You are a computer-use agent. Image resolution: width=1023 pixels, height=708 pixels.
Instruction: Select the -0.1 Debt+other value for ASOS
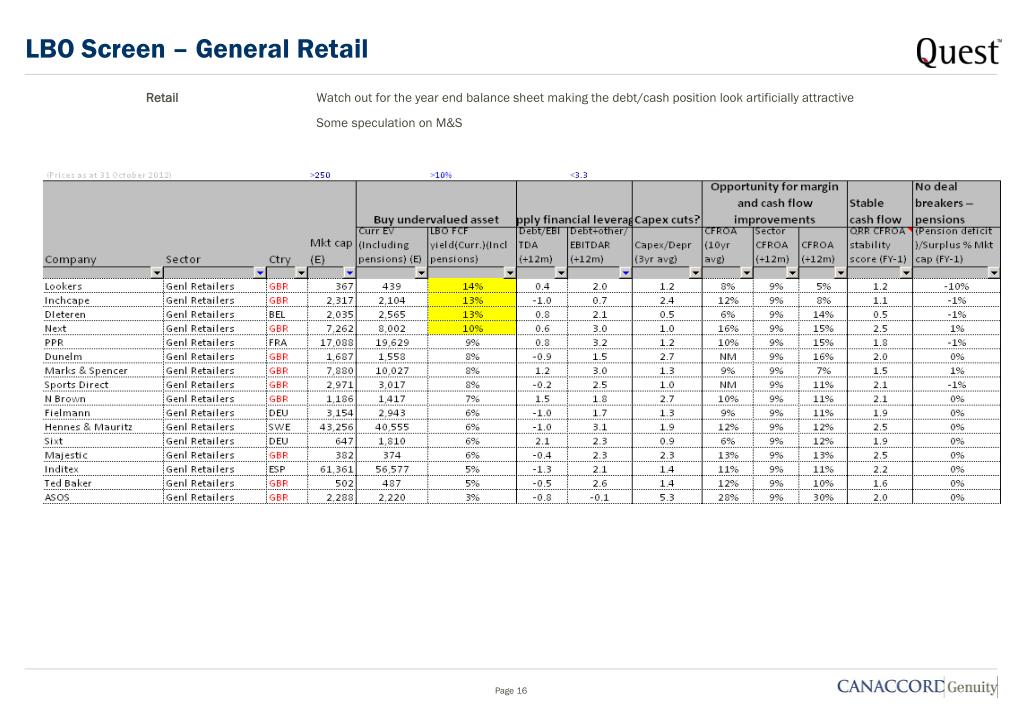point(599,497)
